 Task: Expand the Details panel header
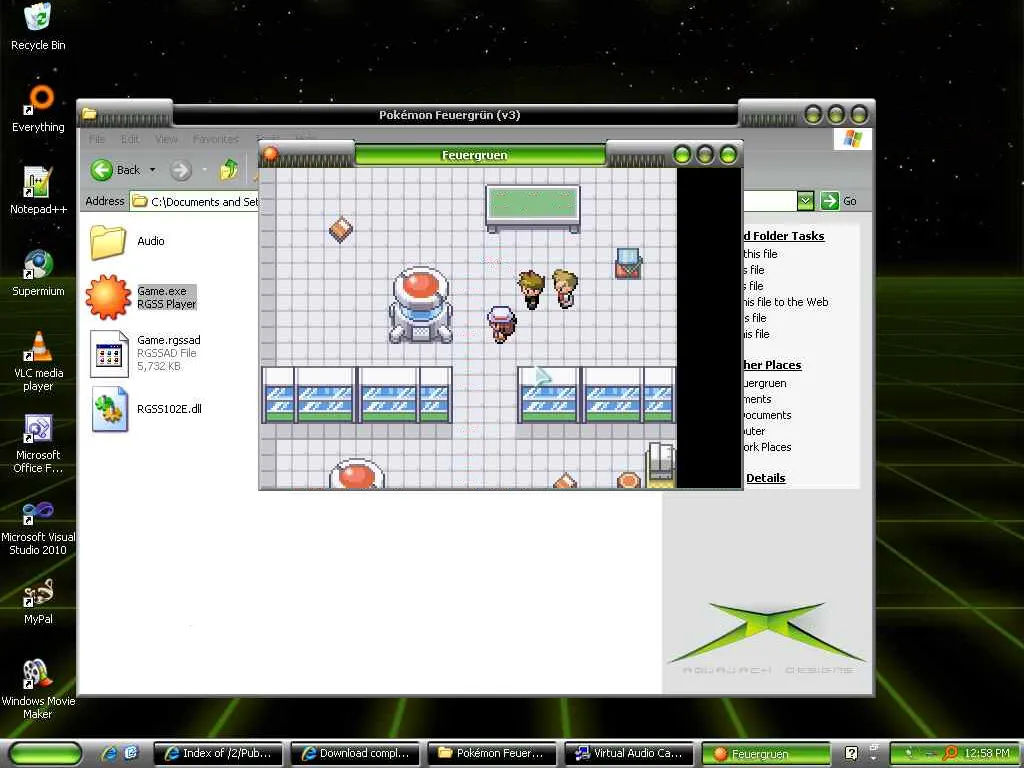(x=765, y=478)
